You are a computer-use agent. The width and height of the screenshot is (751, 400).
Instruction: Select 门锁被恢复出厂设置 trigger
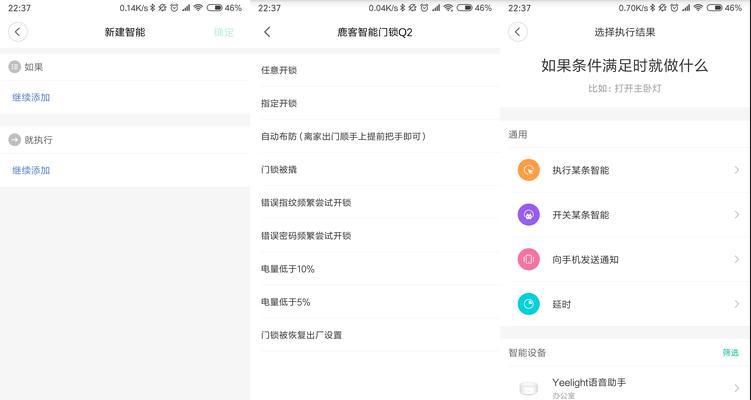point(375,335)
